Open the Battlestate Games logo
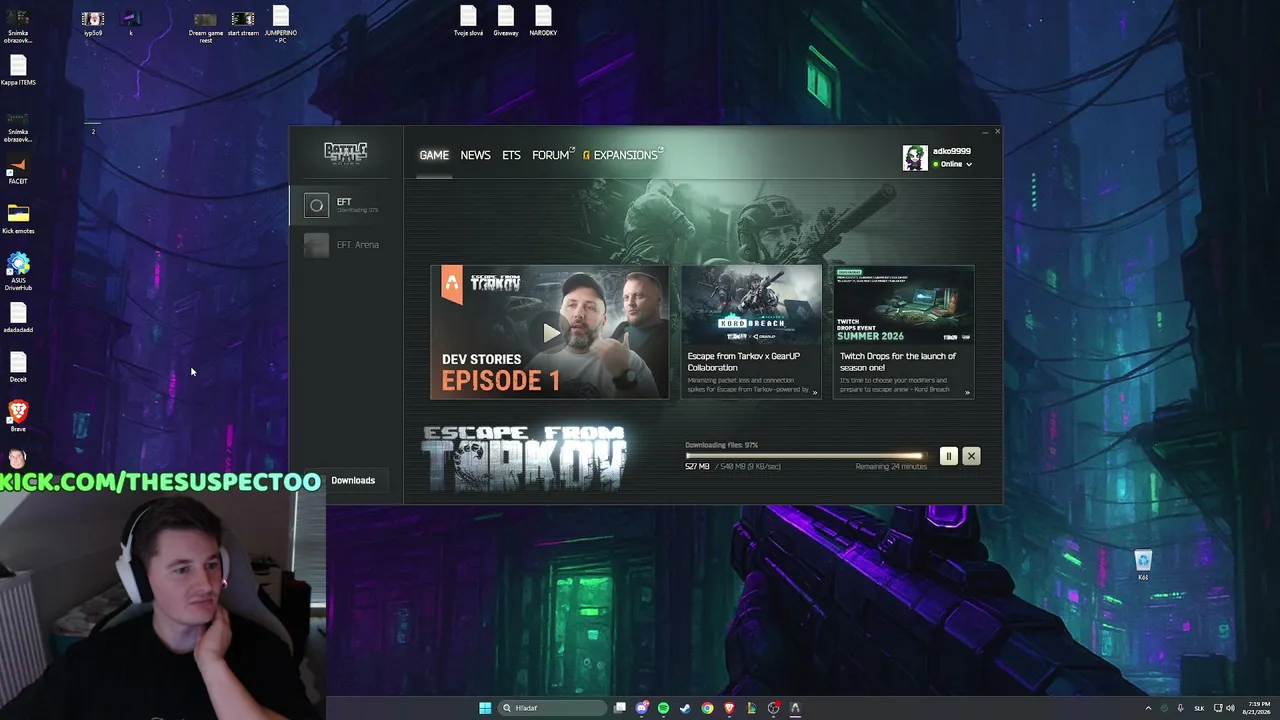 point(345,153)
